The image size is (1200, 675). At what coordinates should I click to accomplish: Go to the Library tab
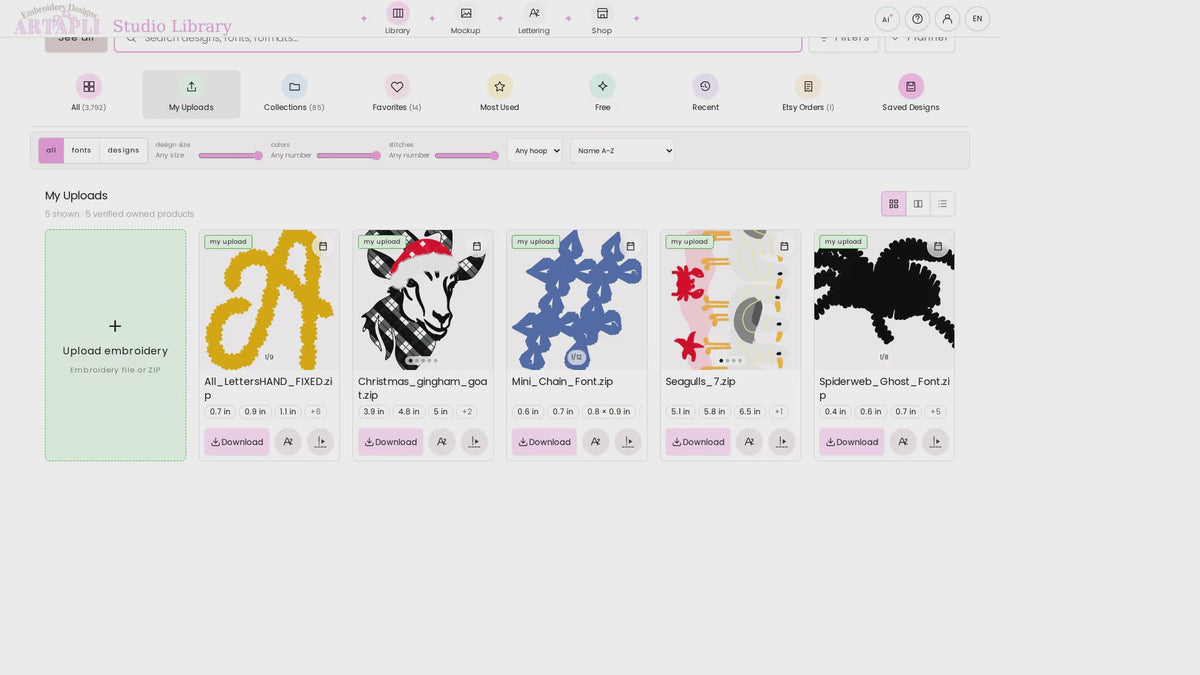398,19
